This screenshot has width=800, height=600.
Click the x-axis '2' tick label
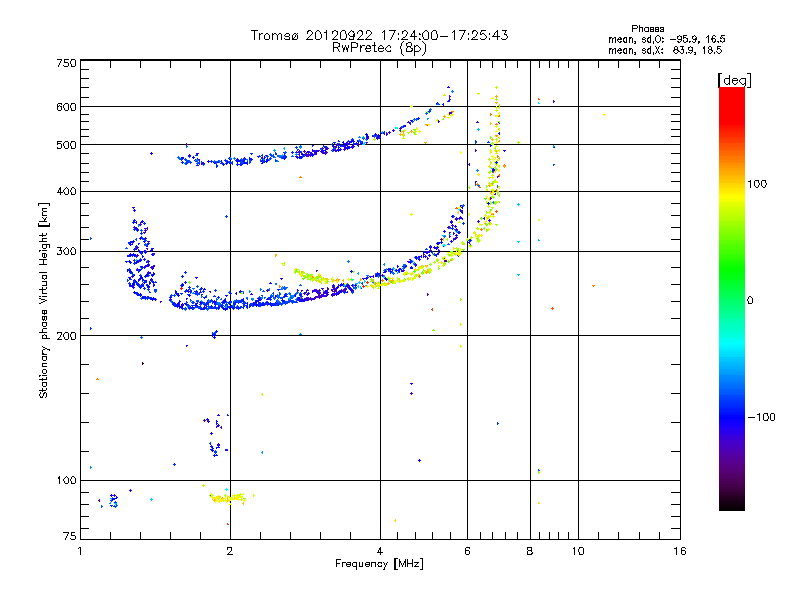pos(230,551)
